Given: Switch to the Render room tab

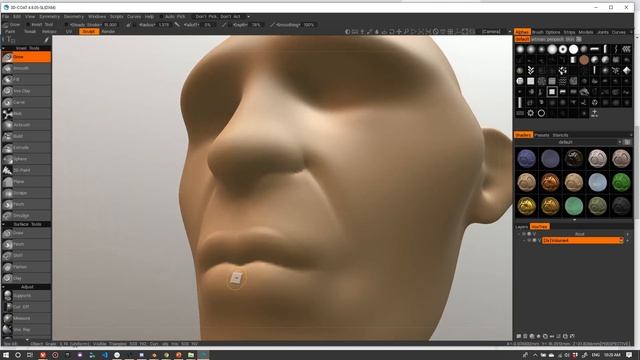Looking at the screenshot, I should (108, 31).
